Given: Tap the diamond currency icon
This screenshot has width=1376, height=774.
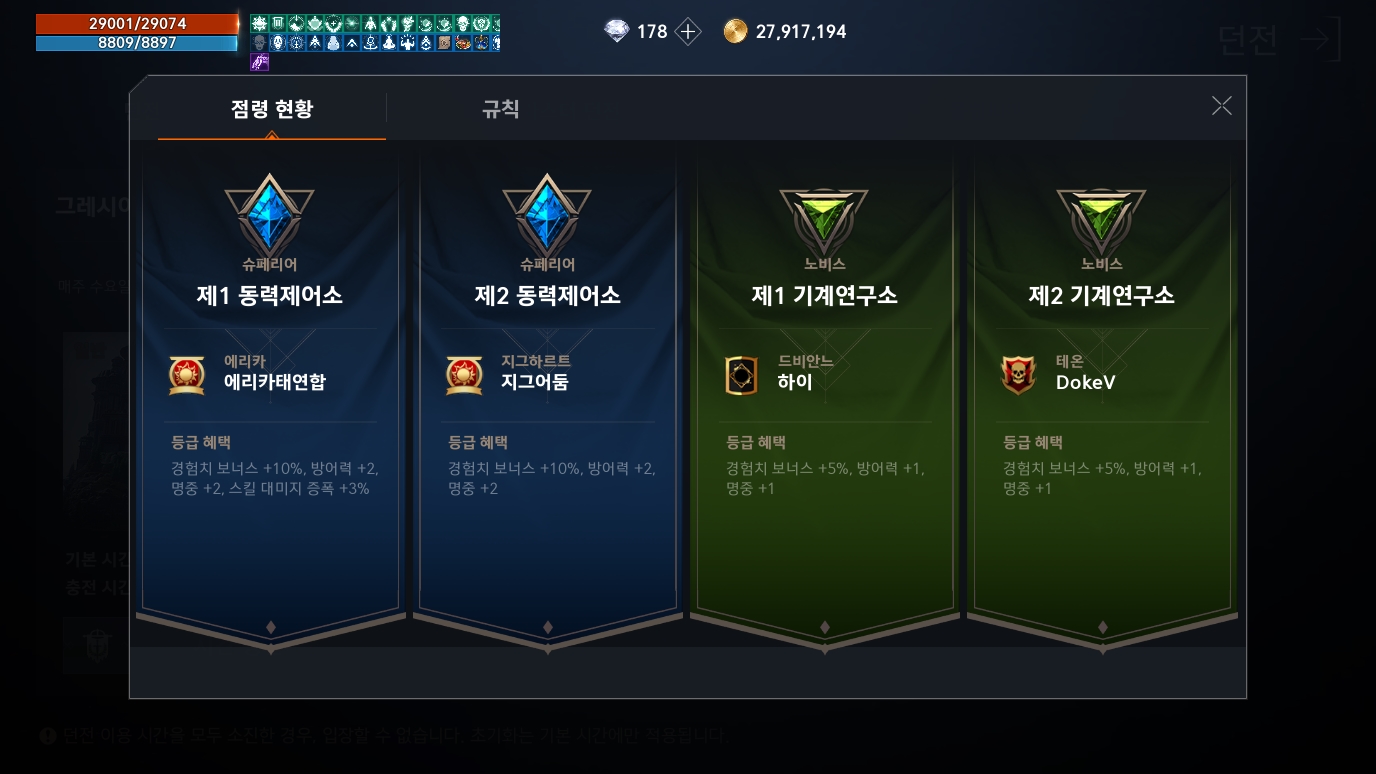Looking at the screenshot, I should (617, 31).
